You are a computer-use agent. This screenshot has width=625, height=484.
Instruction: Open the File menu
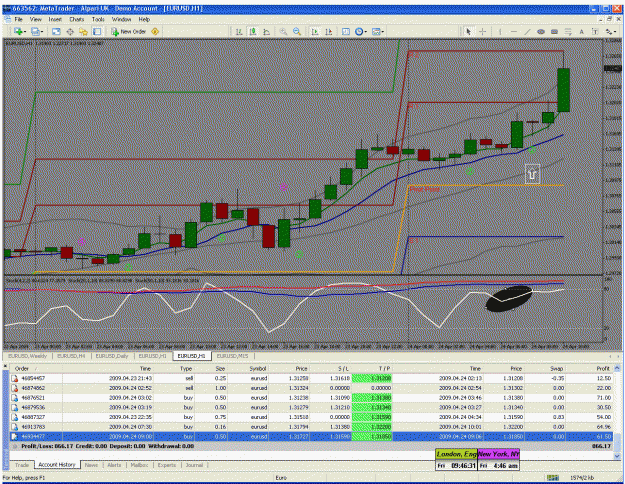pos(19,19)
